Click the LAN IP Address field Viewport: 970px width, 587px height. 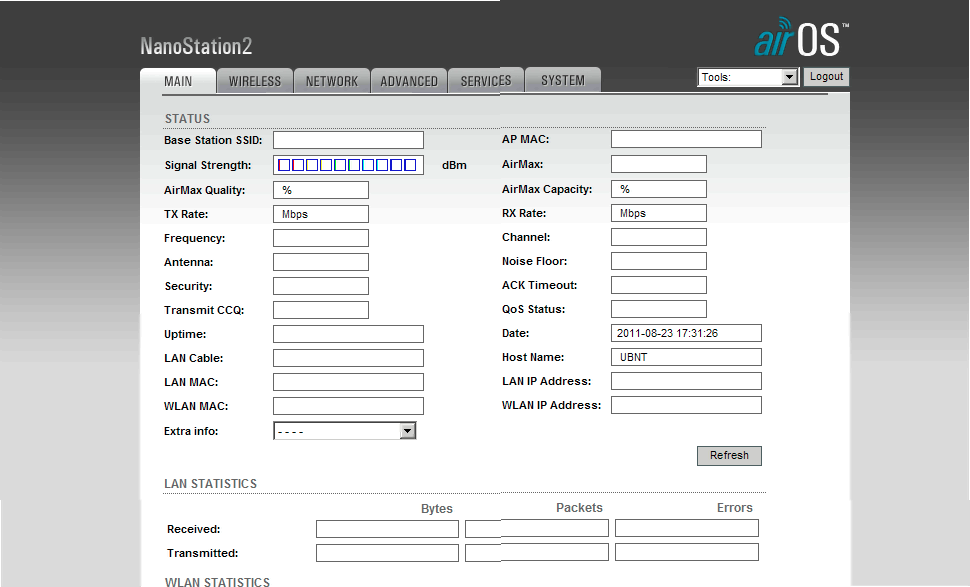[x=686, y=381]
